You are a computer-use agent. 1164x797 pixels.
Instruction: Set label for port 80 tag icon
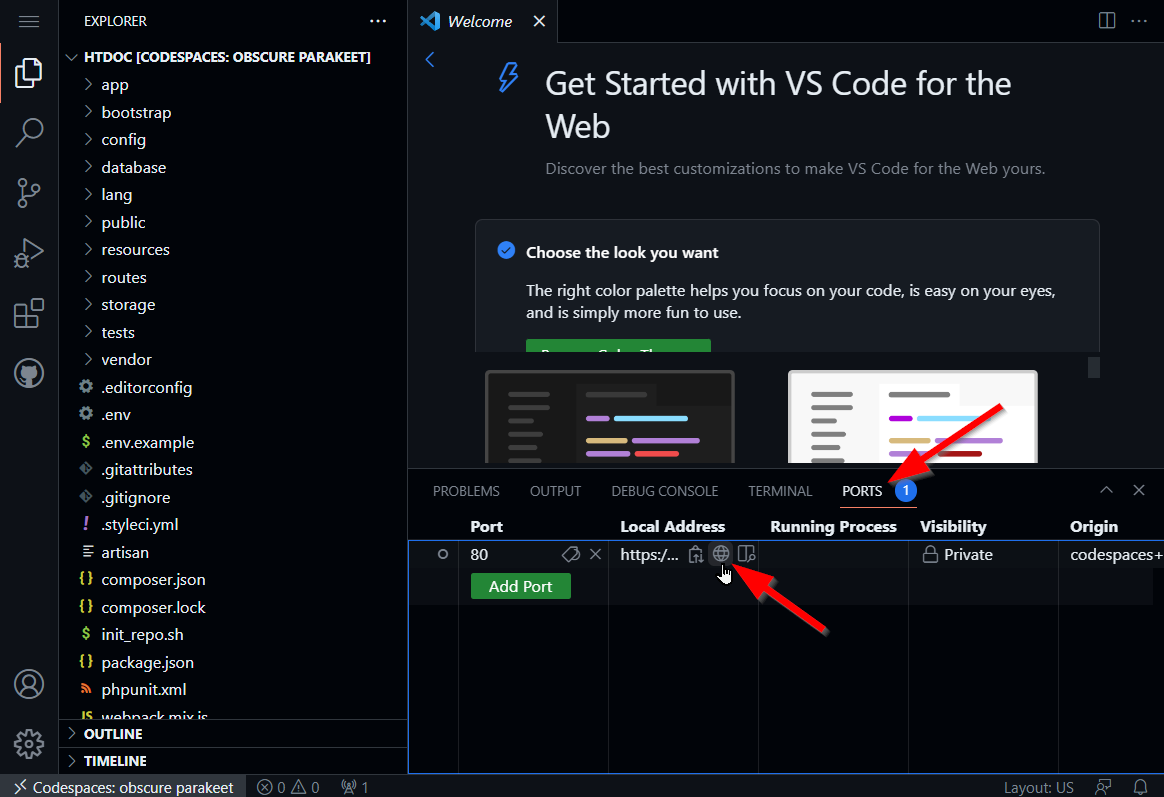point(570,554)
